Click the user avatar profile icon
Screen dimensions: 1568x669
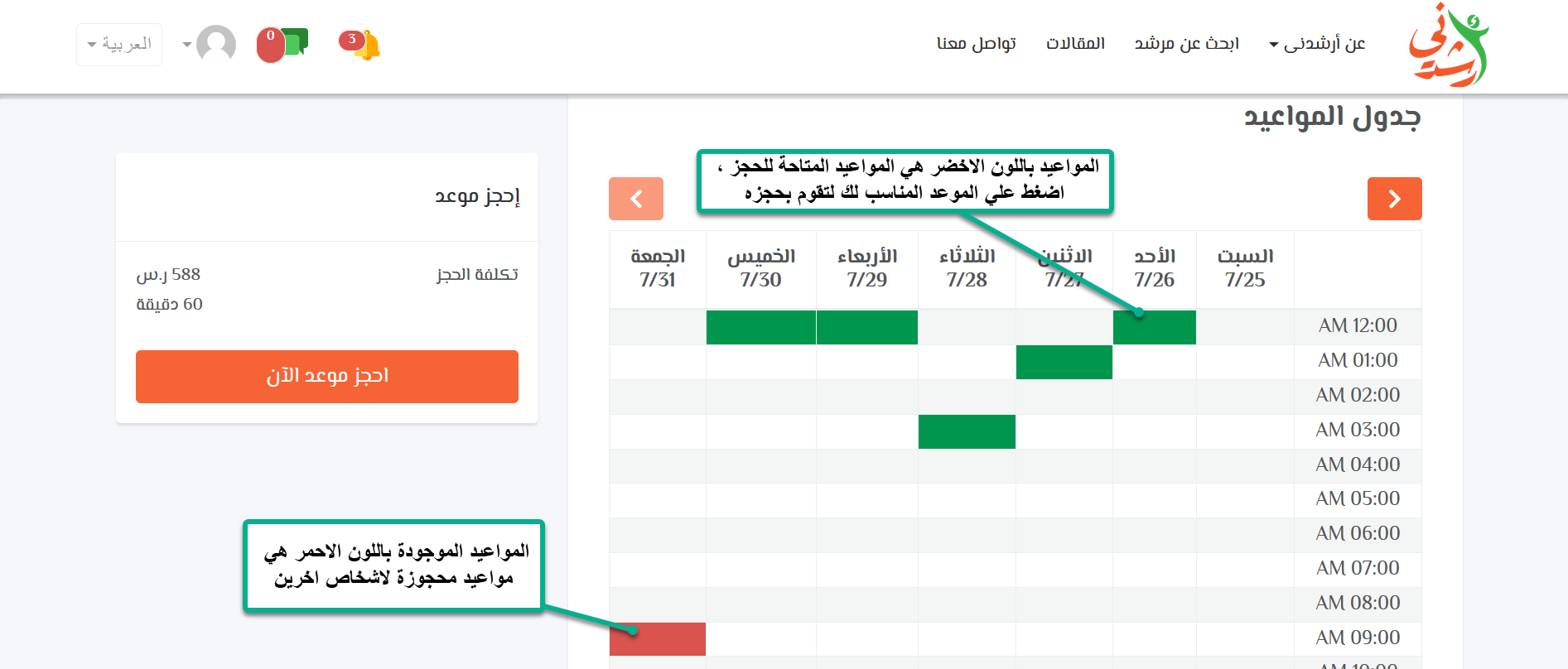click(x=216, y=45)
